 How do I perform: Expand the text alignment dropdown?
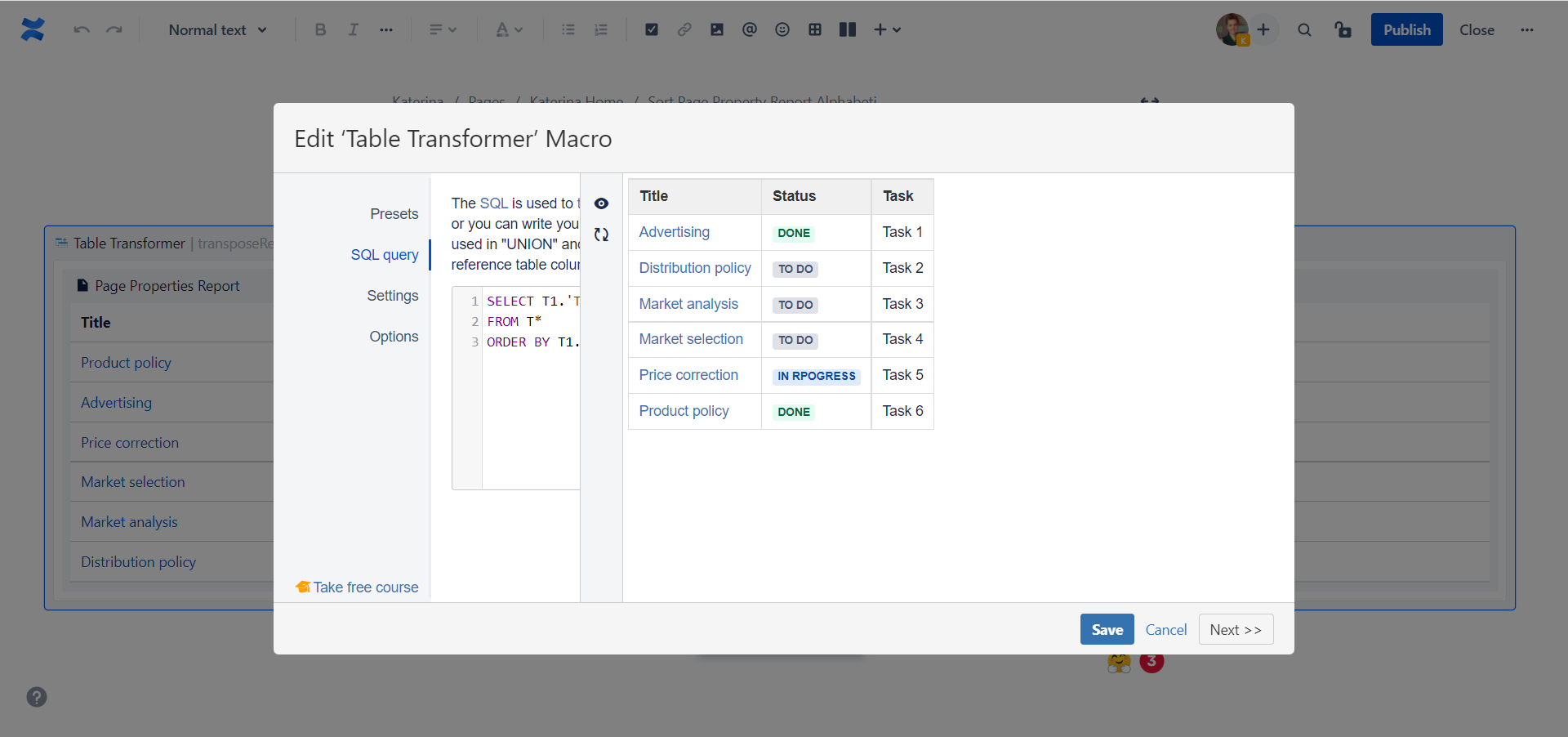point(443,29)
